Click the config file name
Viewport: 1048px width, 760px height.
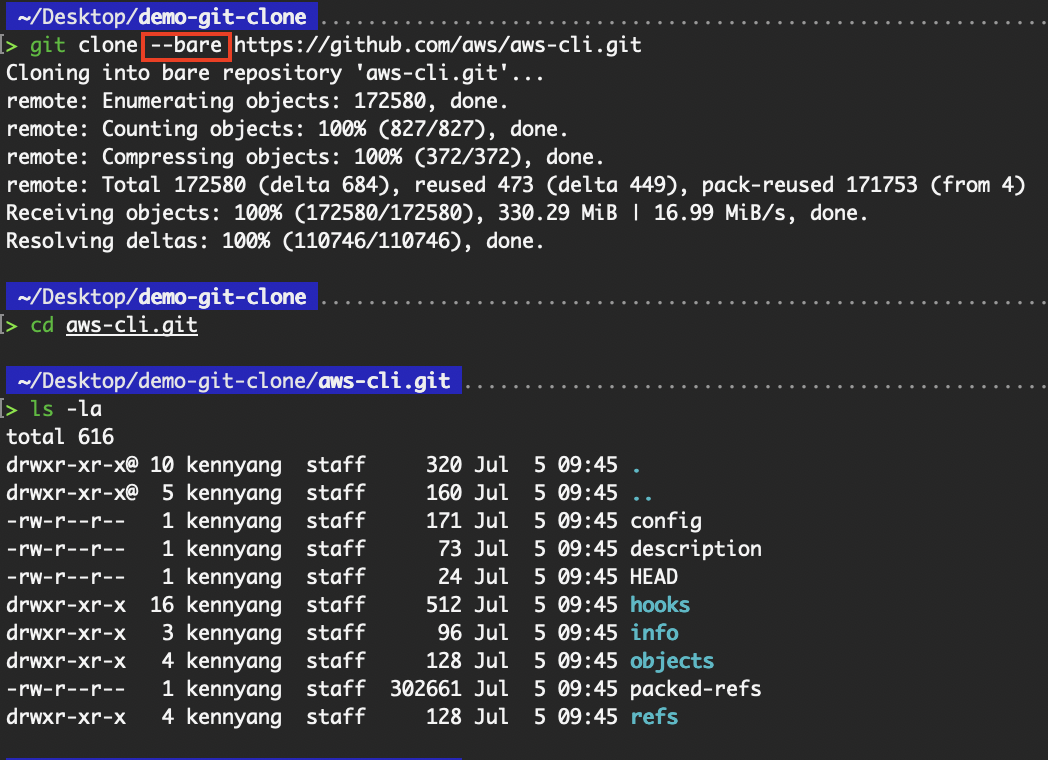[x=666, y=521]
